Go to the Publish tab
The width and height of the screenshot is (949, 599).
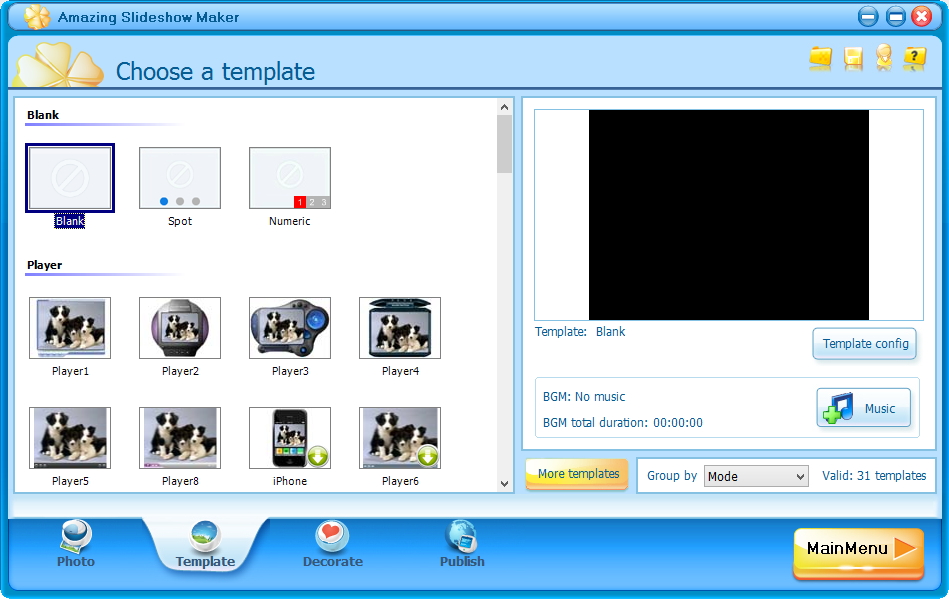462,544
